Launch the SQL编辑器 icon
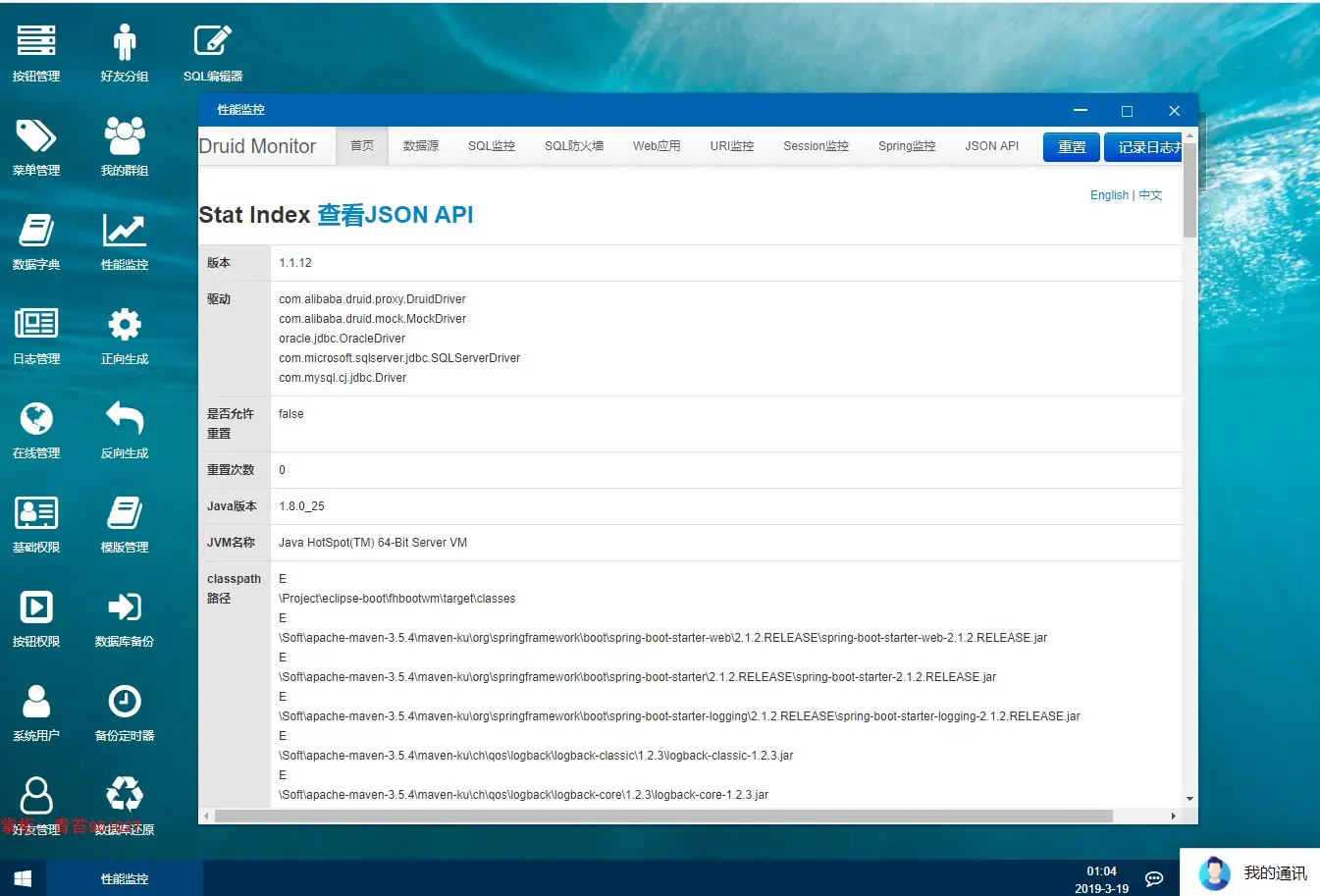Image resolution: width=1320 pixels, height=896 pixels. [x=213, y=52]
